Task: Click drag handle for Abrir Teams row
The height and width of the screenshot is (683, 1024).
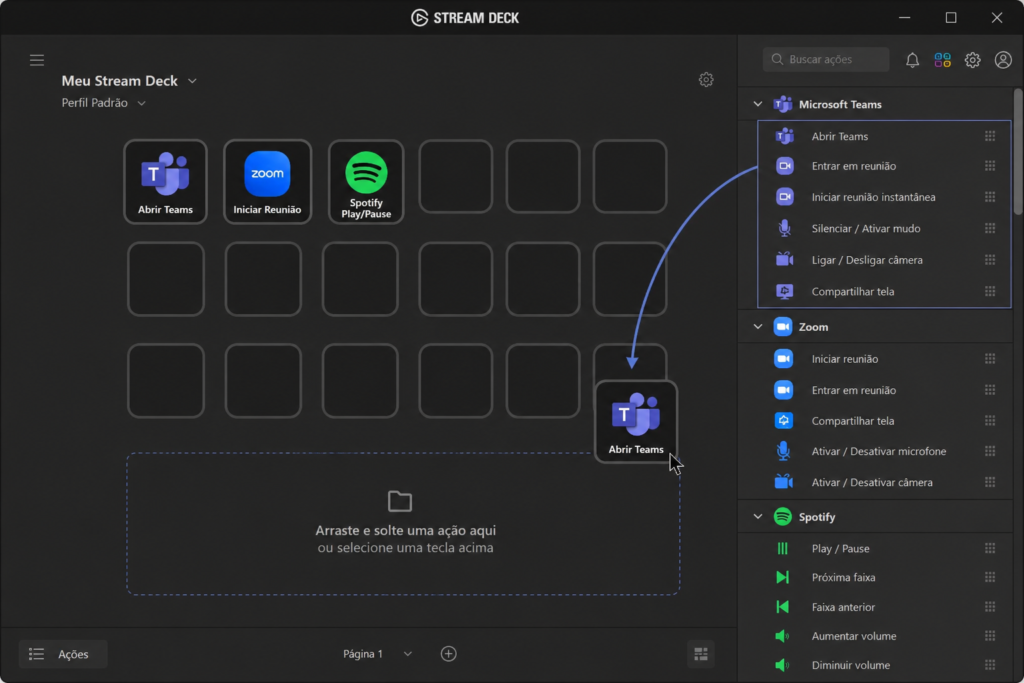Action: [990, 136]
